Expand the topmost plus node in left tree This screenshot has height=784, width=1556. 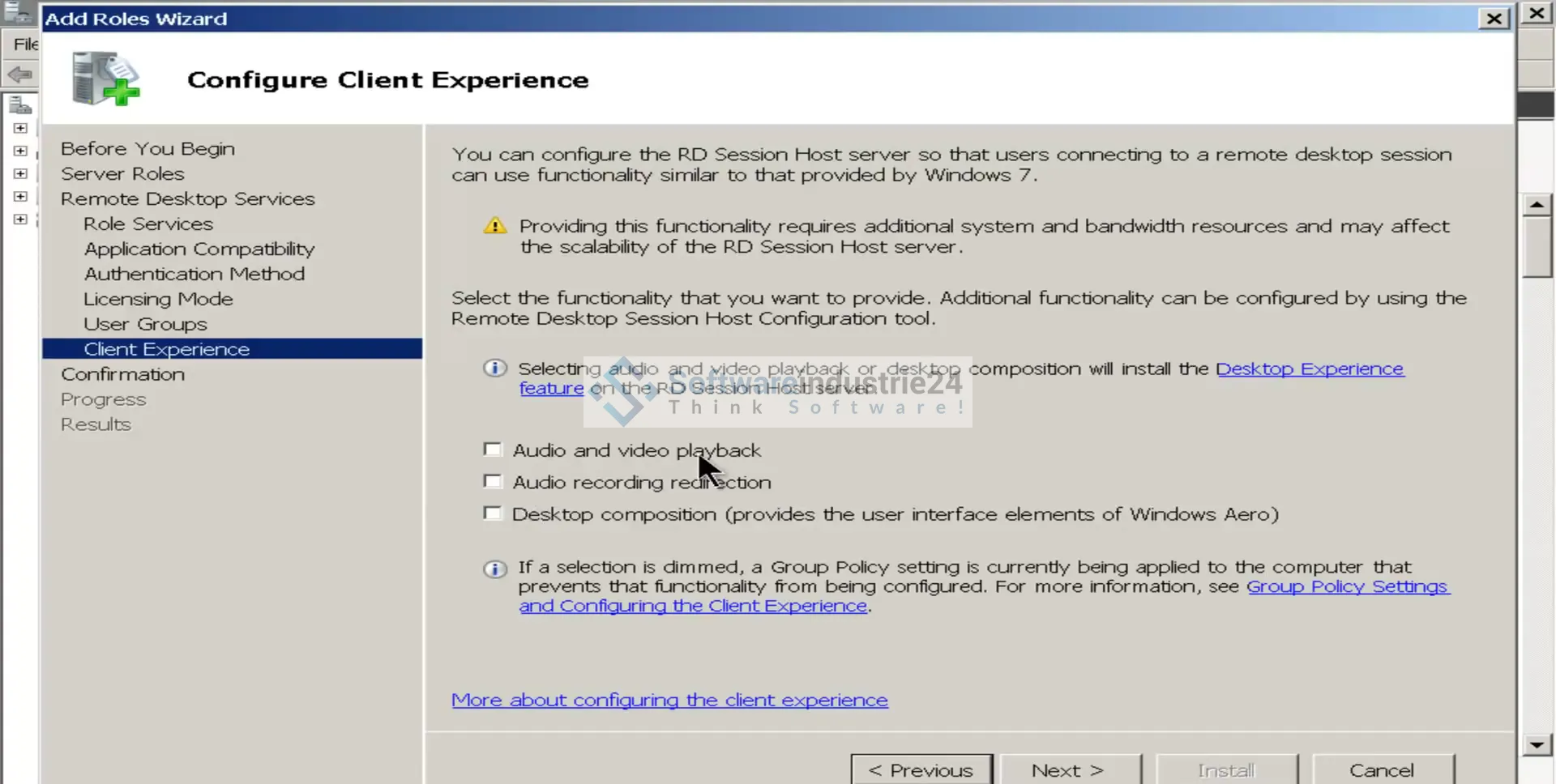tap(20, 128)
